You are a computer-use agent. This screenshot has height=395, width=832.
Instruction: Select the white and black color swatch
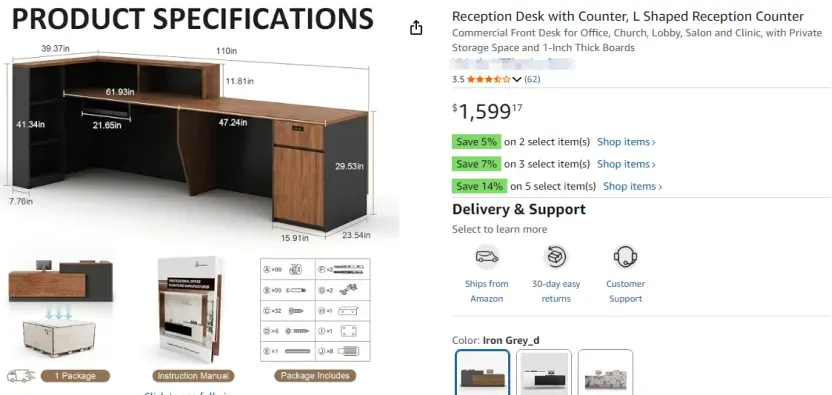[x=544, y=373]
